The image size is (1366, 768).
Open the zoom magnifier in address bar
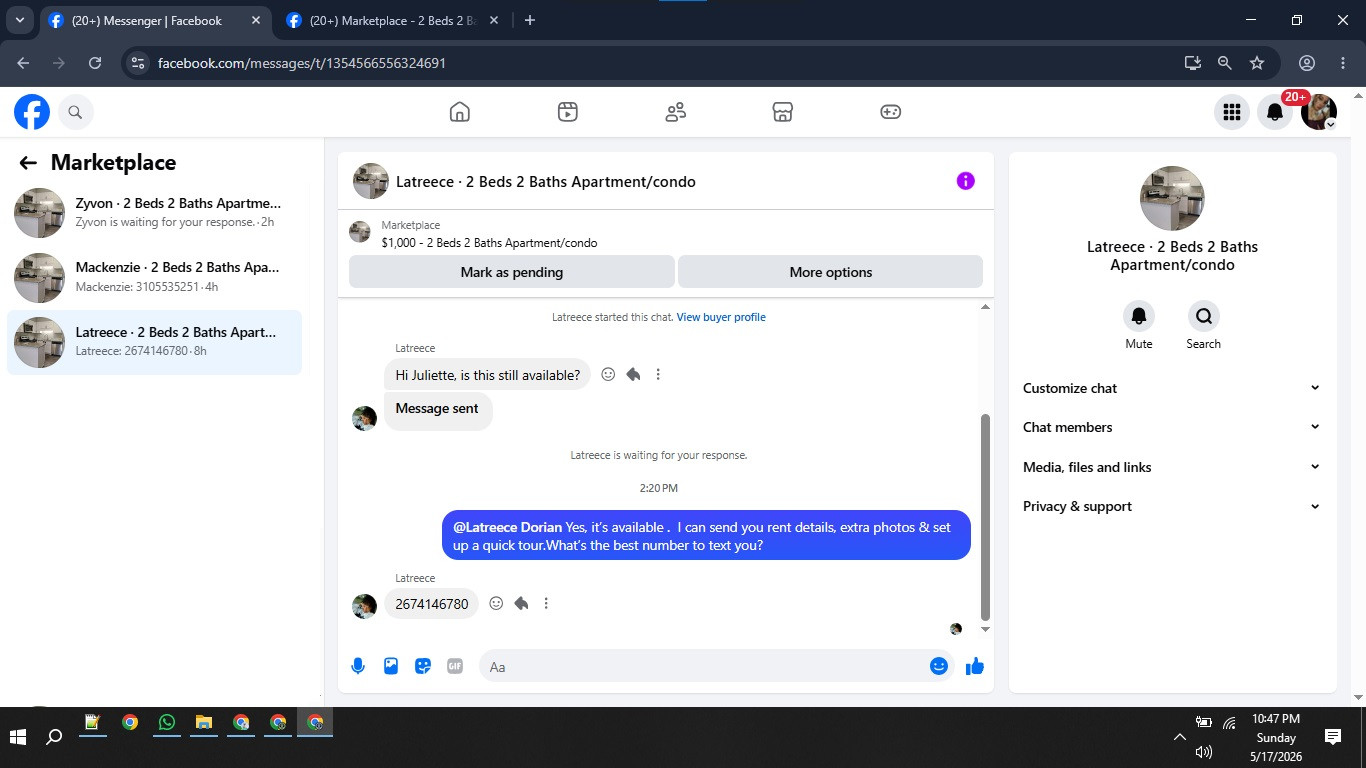click(x=1224, y=62)
